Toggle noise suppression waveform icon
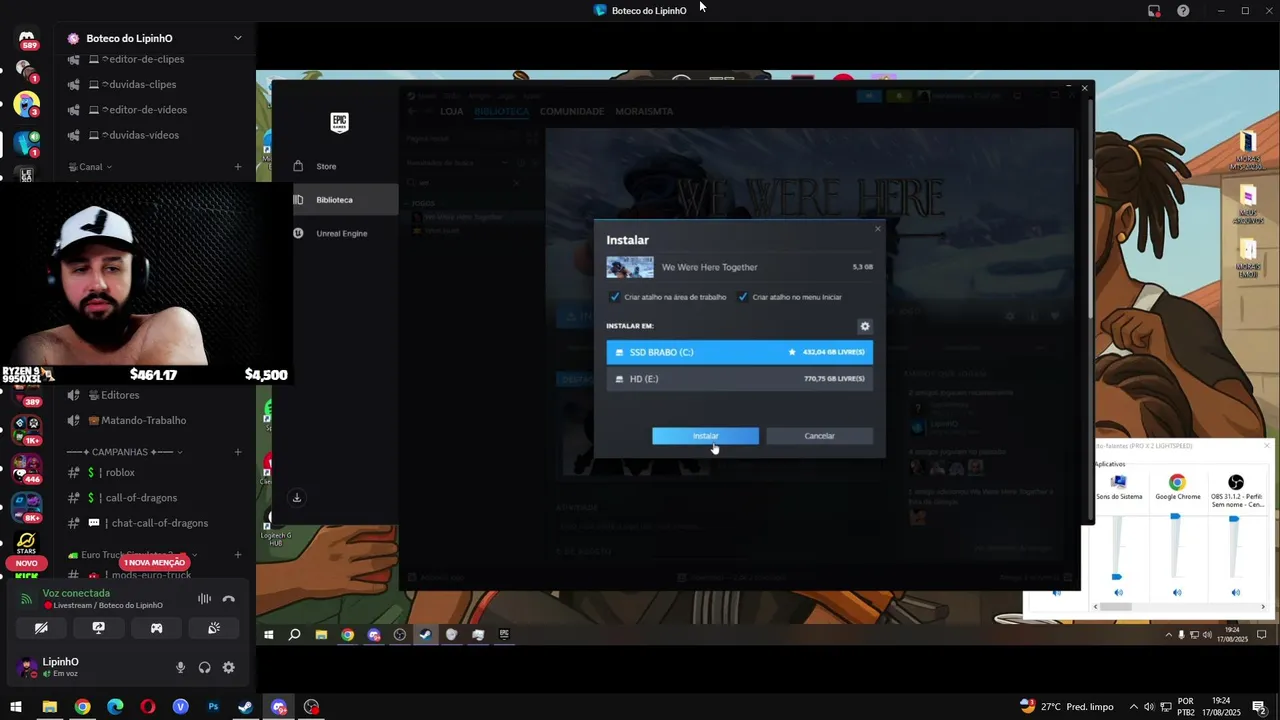Image resolution: width=1280 pixels, height=720 pixels. click(204, 599)
